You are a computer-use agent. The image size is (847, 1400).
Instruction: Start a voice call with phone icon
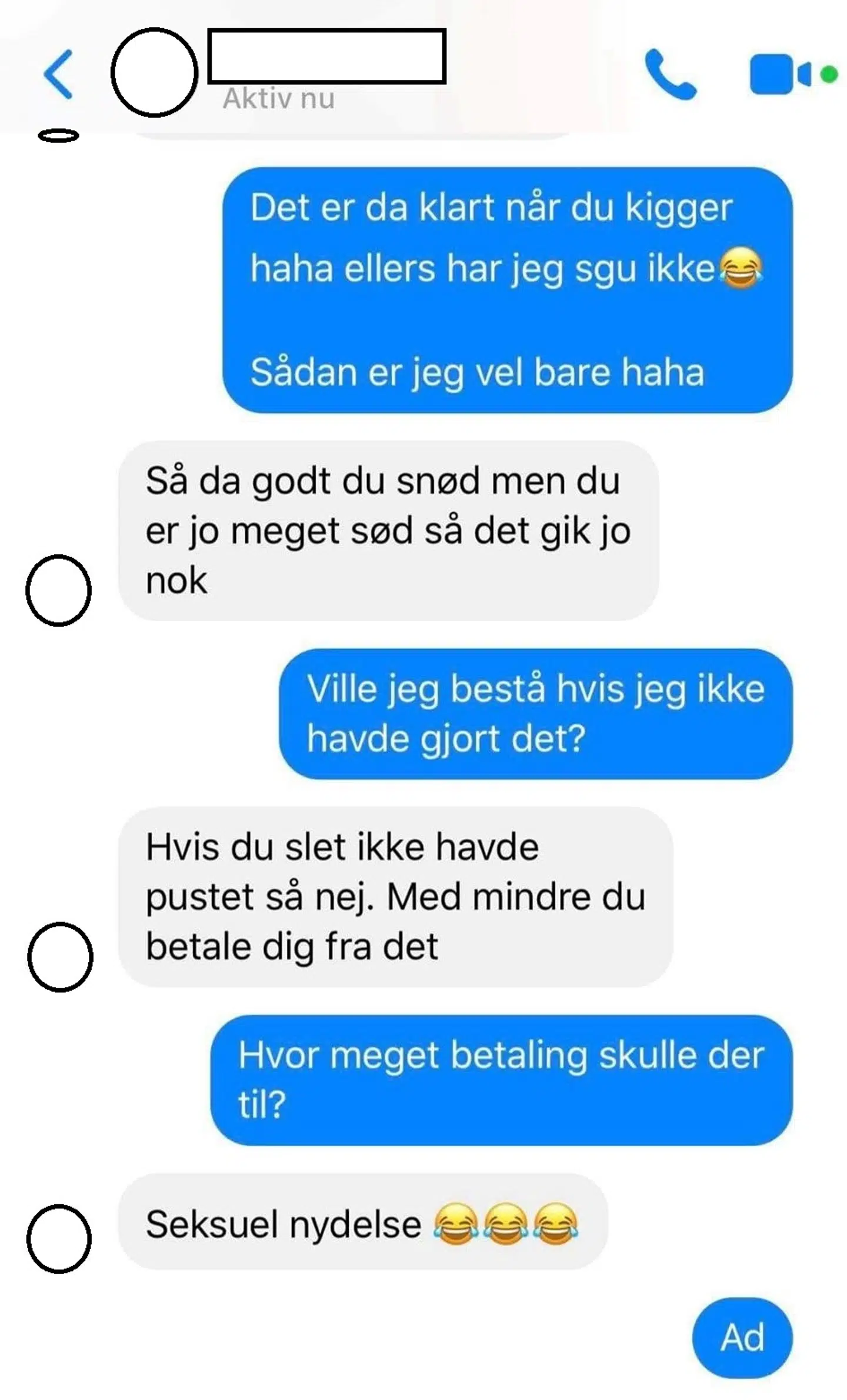point(671,74)
